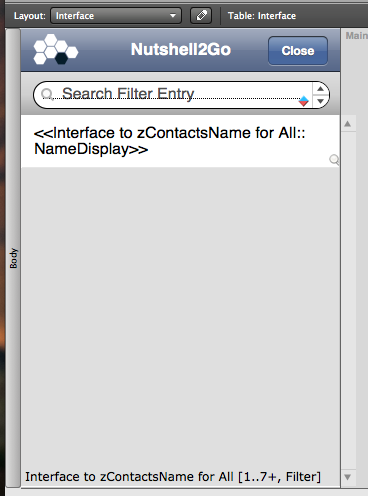Click the Close button in Nutshell2Go header
Screen dimensions: 368x496
coord(298,51)
